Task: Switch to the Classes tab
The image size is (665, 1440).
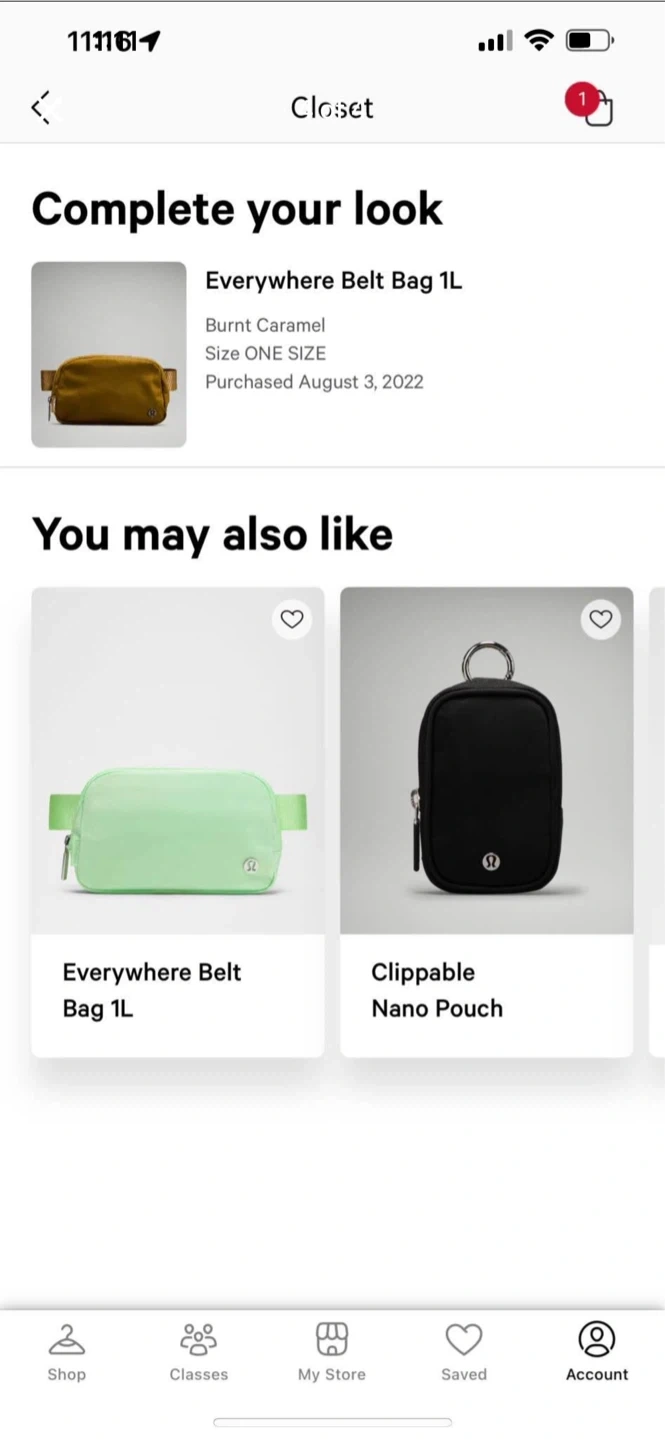Action: [x=198, y=1351]
